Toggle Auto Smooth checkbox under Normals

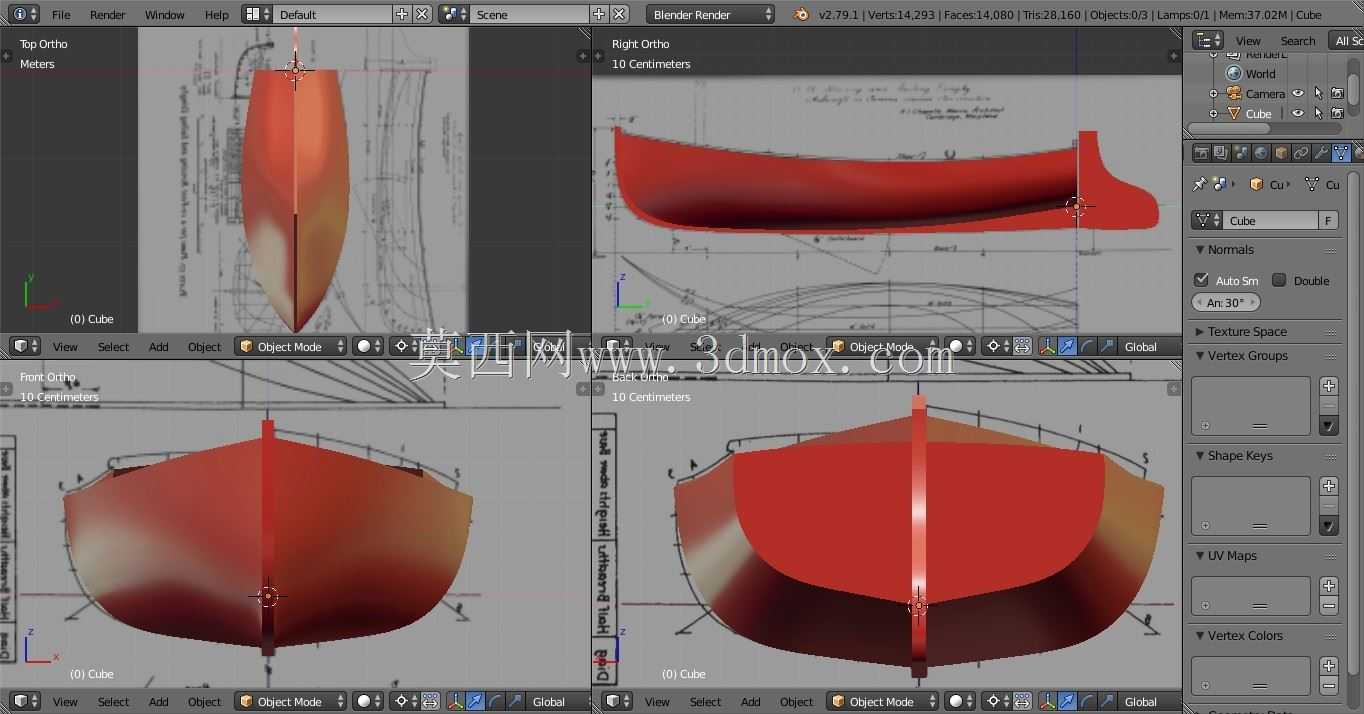click(1202, 280)
